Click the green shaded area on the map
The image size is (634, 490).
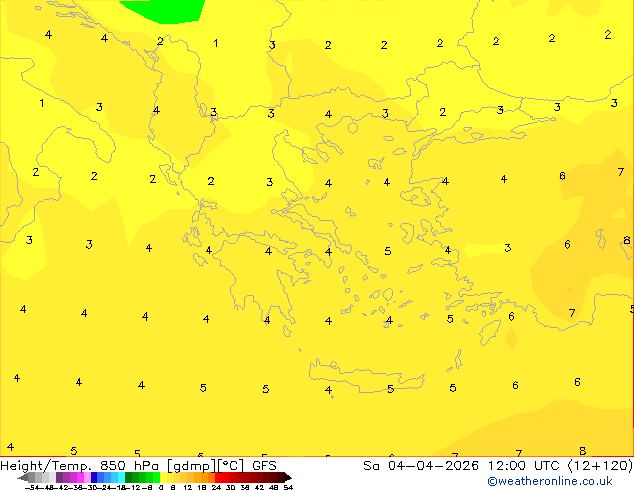[168, 10]
